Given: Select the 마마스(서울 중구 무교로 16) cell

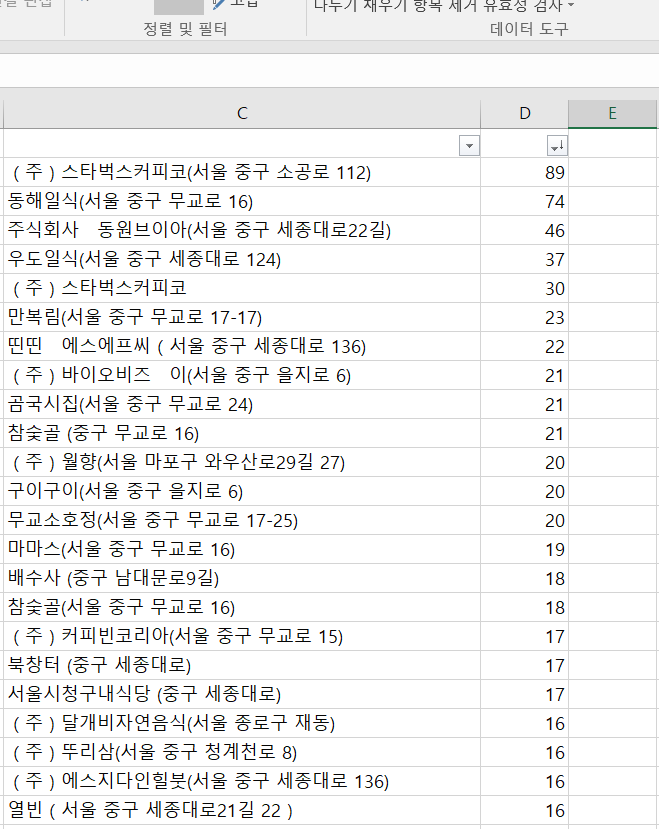Looking at the screenshot, I should point(242,549).
